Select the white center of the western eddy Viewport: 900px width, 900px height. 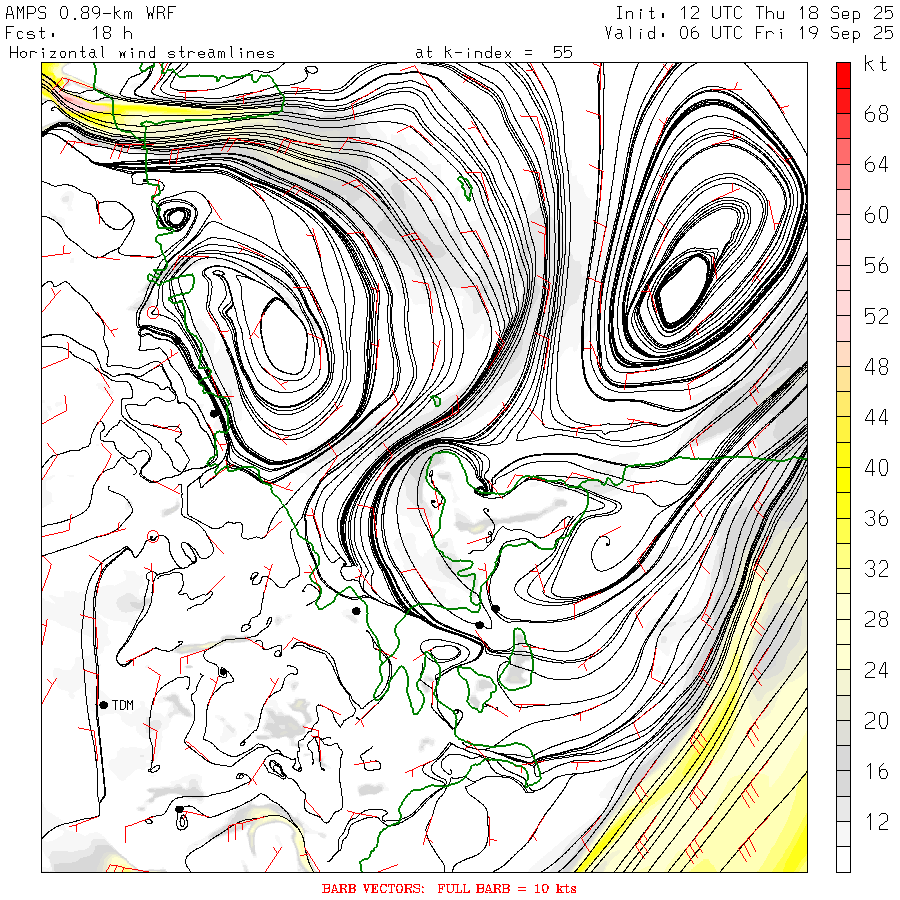[288, 331]
